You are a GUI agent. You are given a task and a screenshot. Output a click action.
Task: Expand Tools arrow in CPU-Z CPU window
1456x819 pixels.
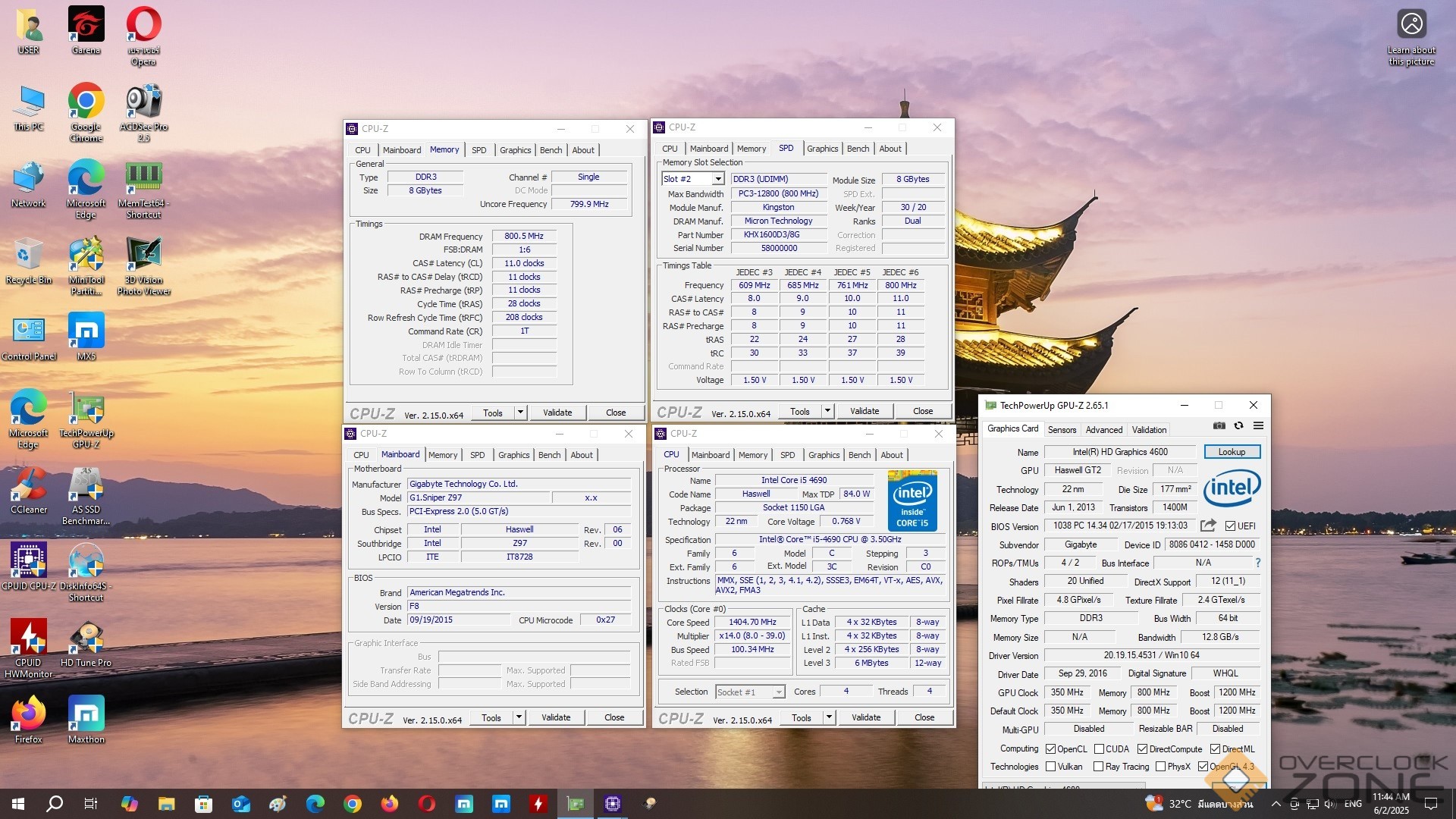[829, 717]
